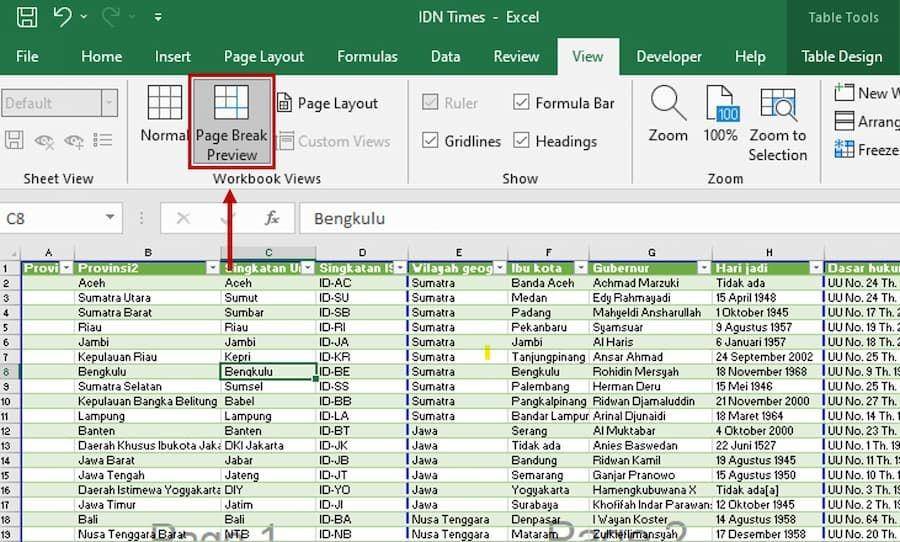The image size is (900, 542).
Task: Switch to Page Layout workbook view
Action: click(x=328, y=103)
